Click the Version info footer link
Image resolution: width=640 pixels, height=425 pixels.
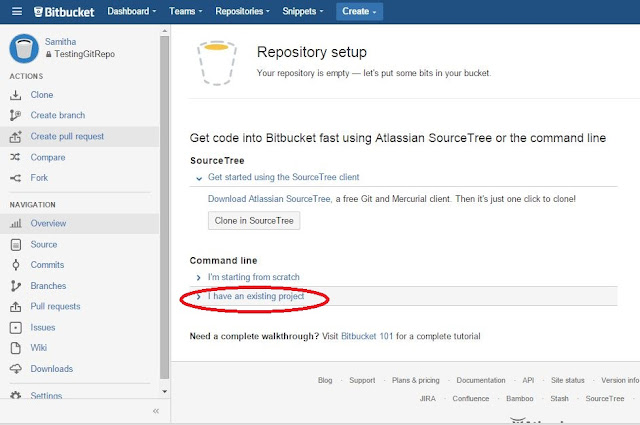point(620,380)
